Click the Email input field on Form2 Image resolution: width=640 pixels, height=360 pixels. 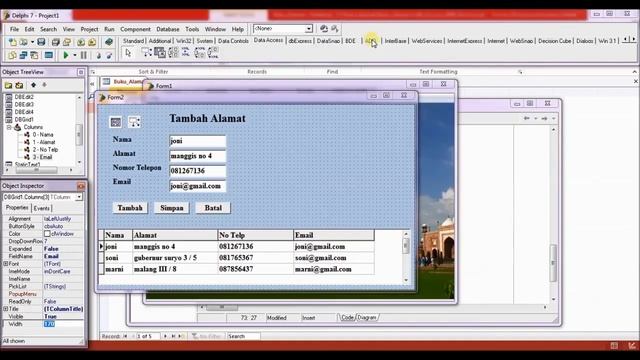coord(198,186)
